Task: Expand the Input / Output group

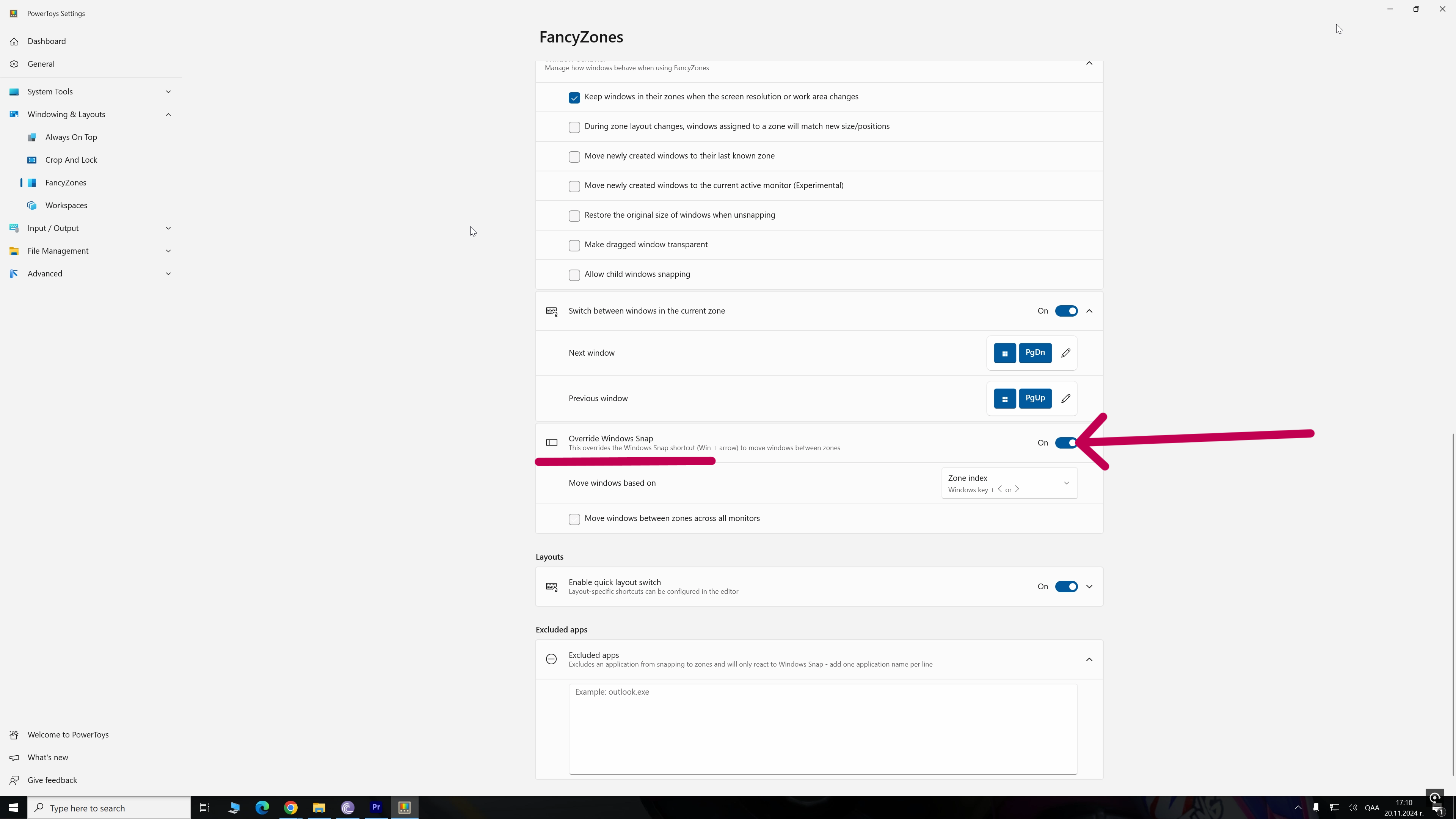Action: (168, 228)
